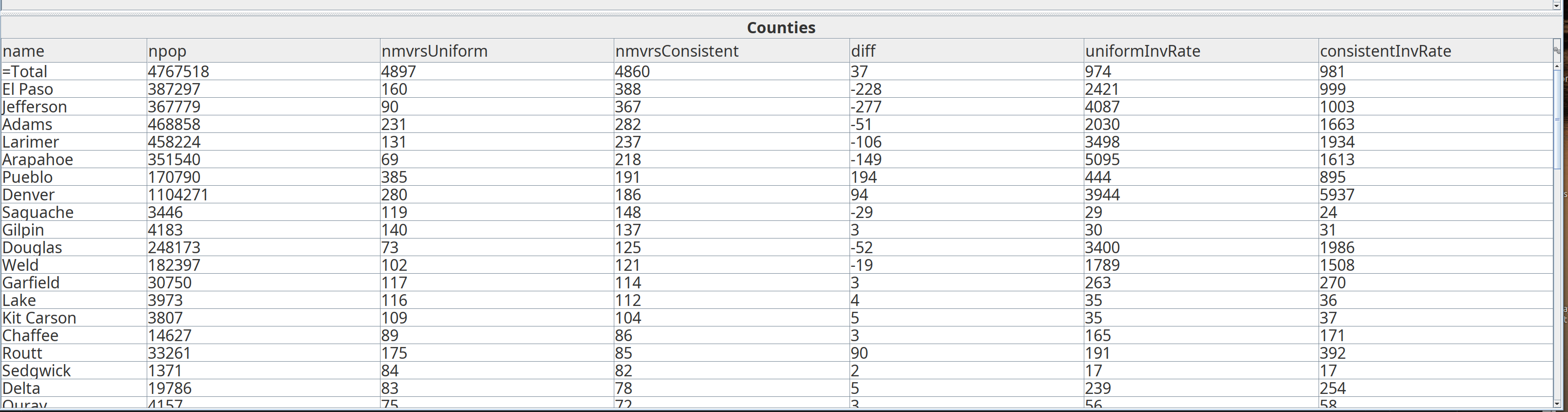Select the Weld county name
Viewport: 1568px width, 412px height.
click(x=74, y=266)
